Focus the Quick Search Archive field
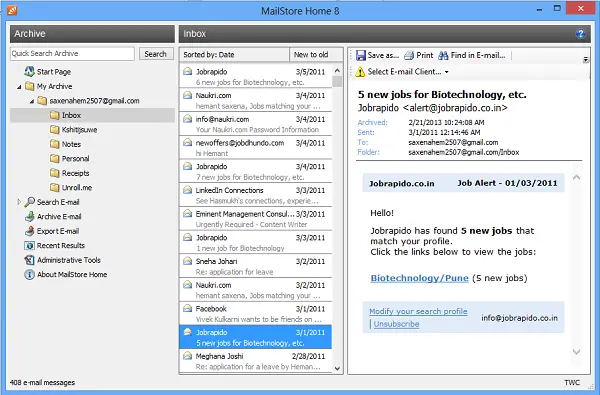Screen dimensions: 600x395 coord(72,54)
